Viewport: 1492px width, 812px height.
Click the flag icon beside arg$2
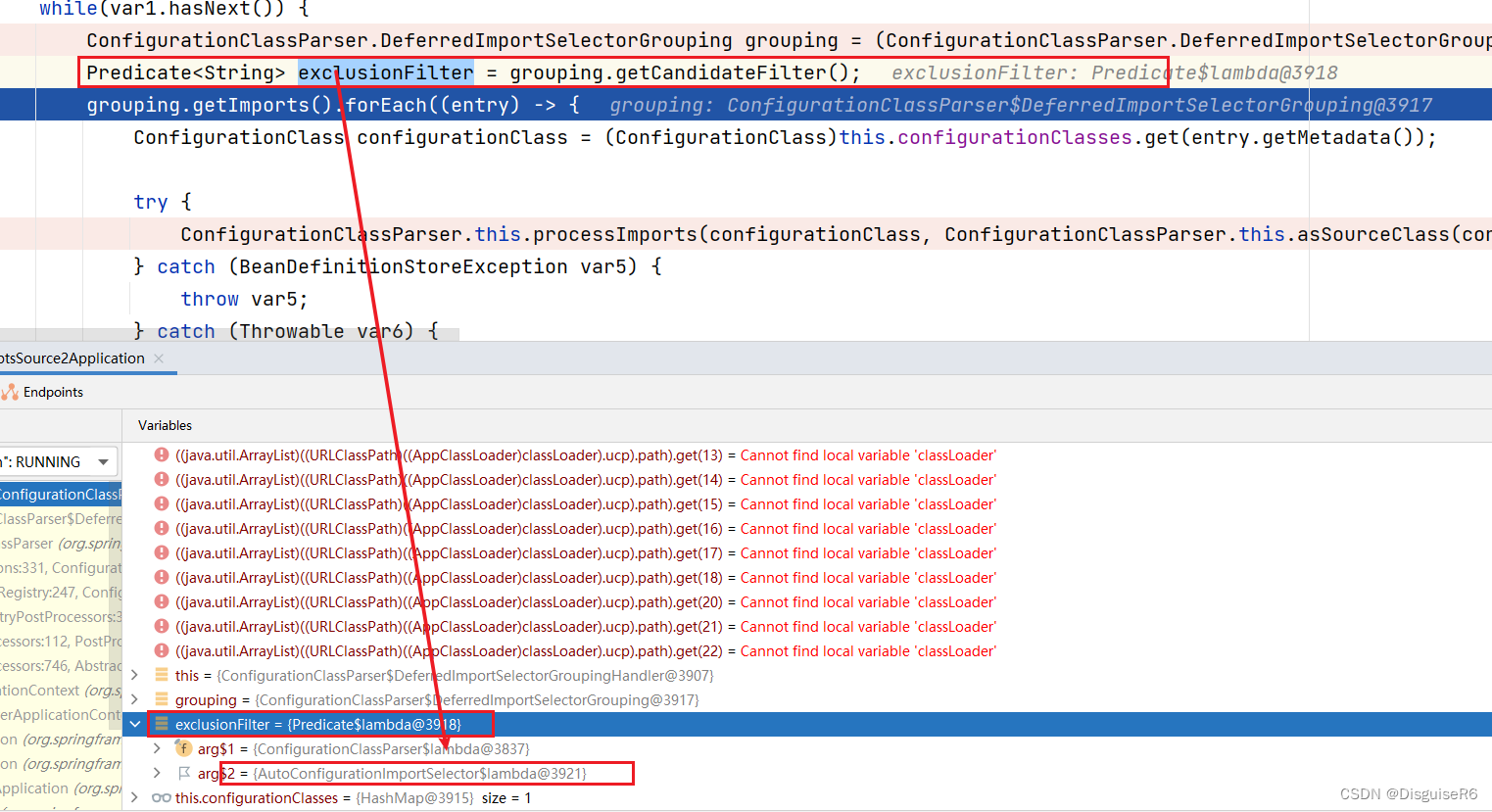coord(184,773)
